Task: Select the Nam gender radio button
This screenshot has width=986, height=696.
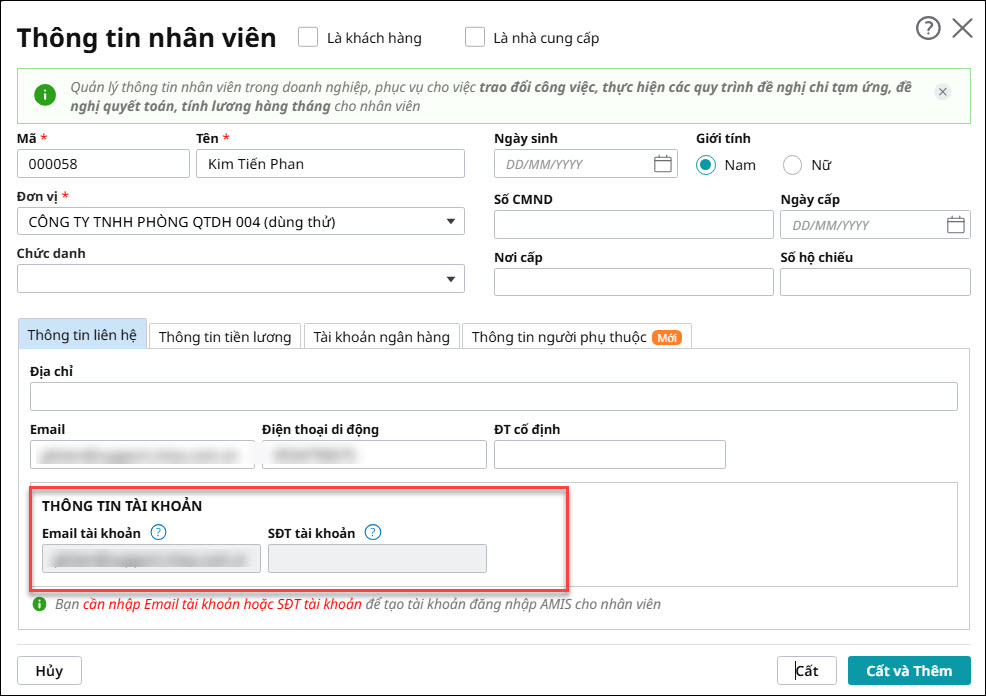Action: (706, 165)
